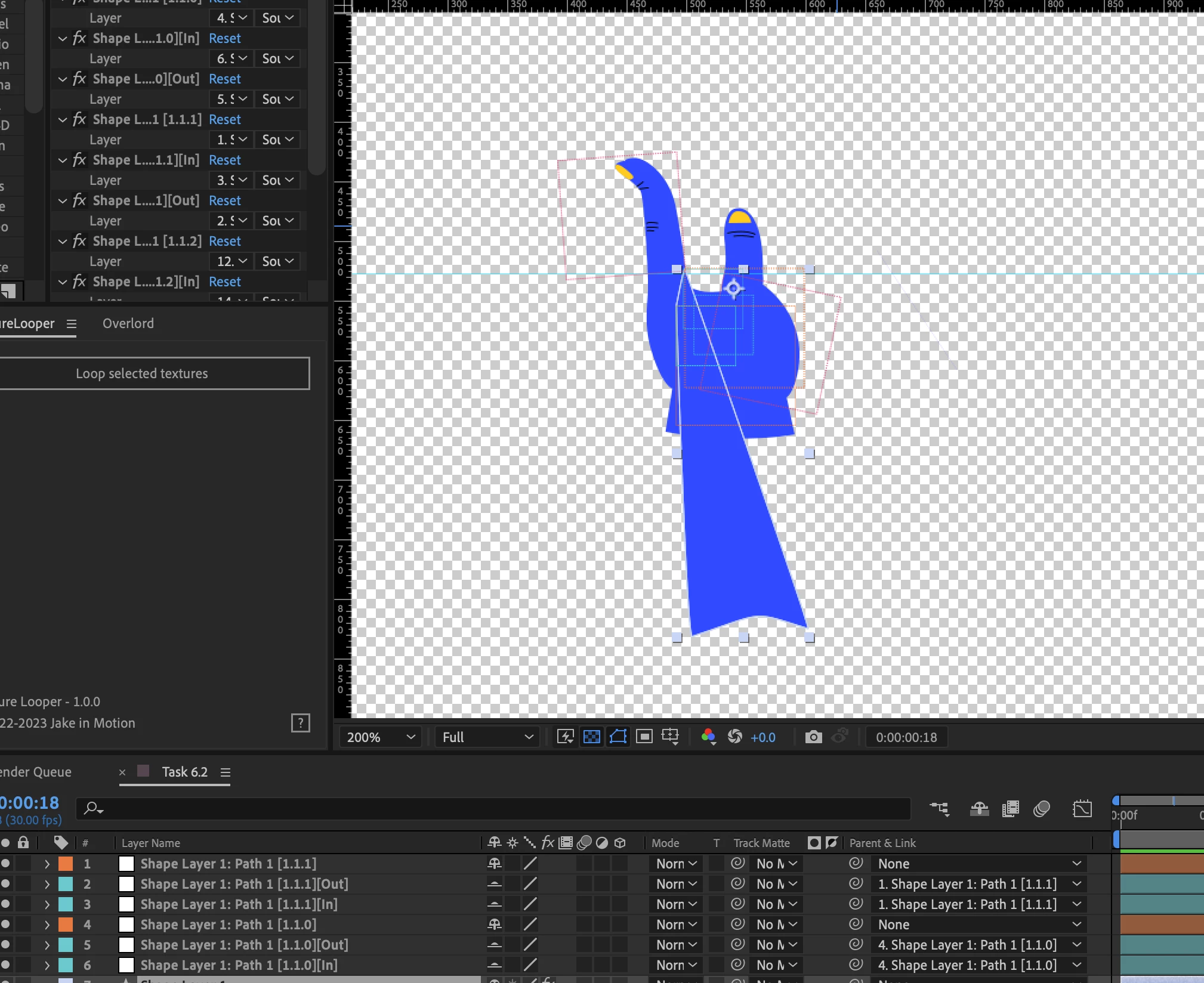Click the Take Snapshot camera icon
1204x983 pixels.
[x=813, y=737]
